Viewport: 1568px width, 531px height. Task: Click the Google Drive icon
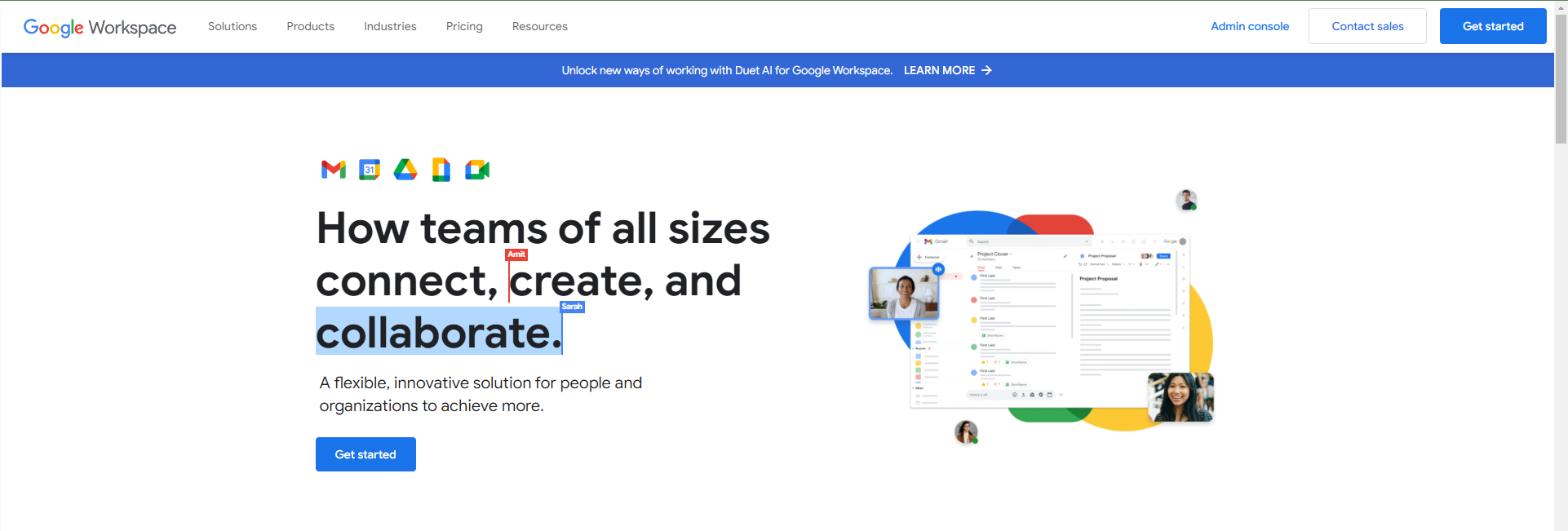pyautogui.click(x=405, y=170)
